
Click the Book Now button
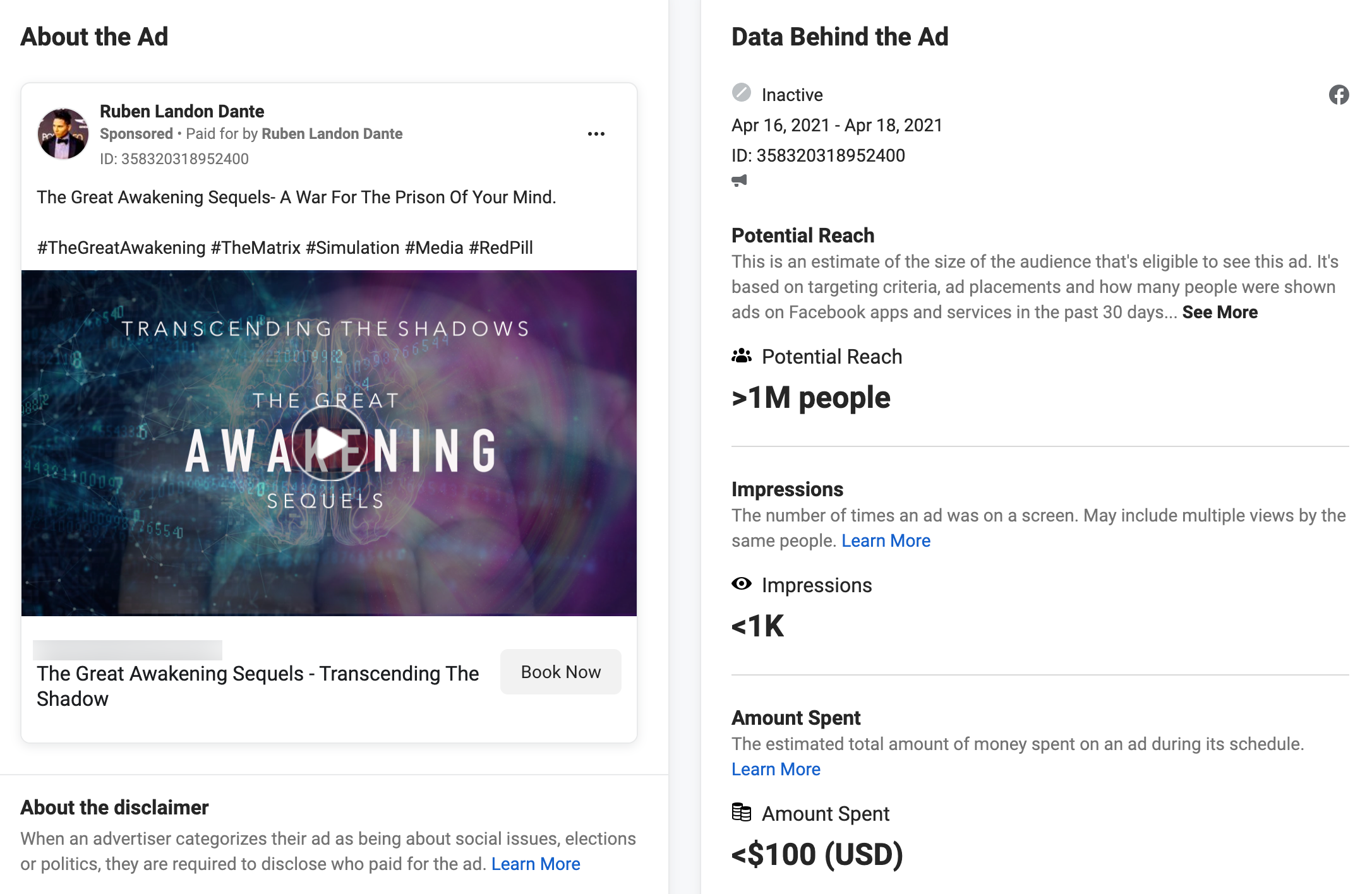pyautogui.click(x=560, y=671)
